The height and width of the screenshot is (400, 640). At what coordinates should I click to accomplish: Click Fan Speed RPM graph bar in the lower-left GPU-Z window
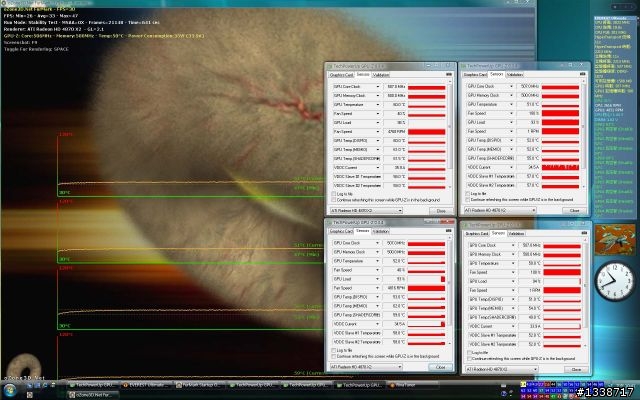pos(427,288)
